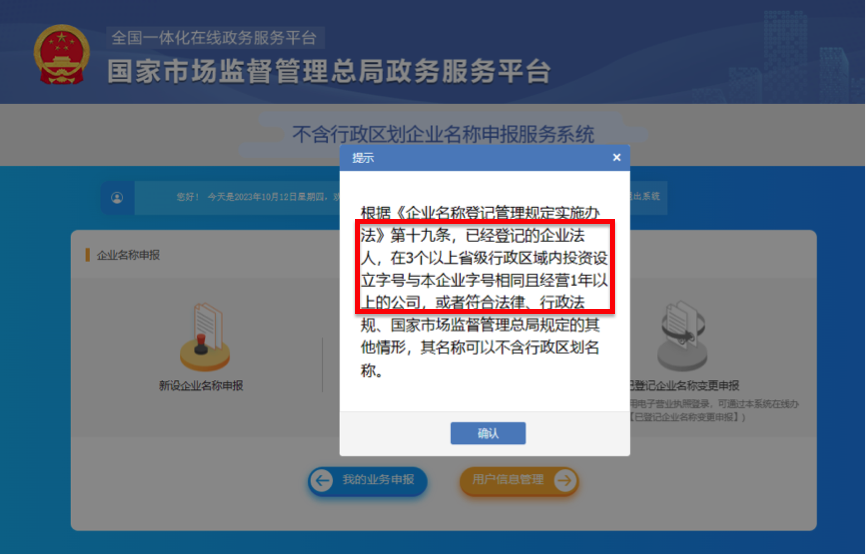Open 用户信息管理 via its orange button label
Image resolution: width=866 pixels, height=555 pixels.
click(x=508, y=479)
